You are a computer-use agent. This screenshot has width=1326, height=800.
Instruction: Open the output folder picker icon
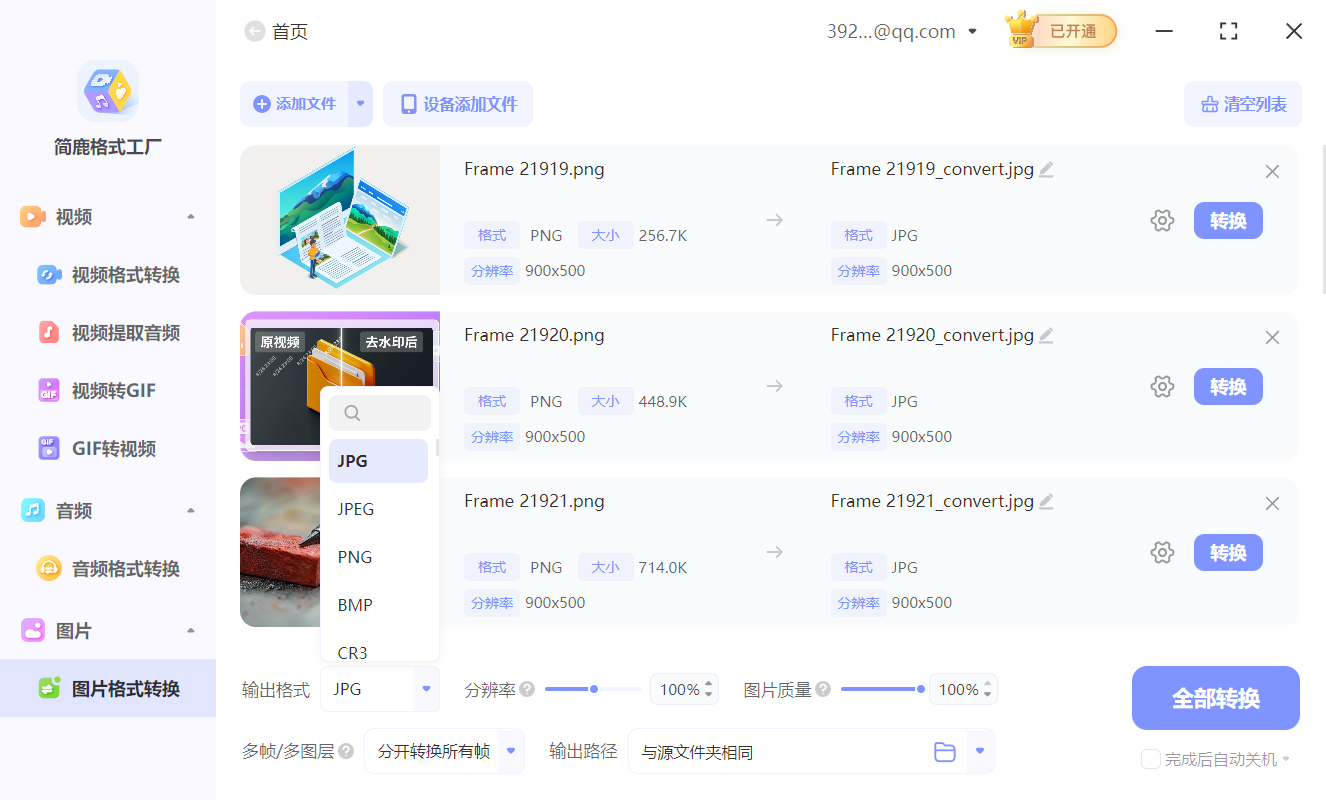click(945, 751)
